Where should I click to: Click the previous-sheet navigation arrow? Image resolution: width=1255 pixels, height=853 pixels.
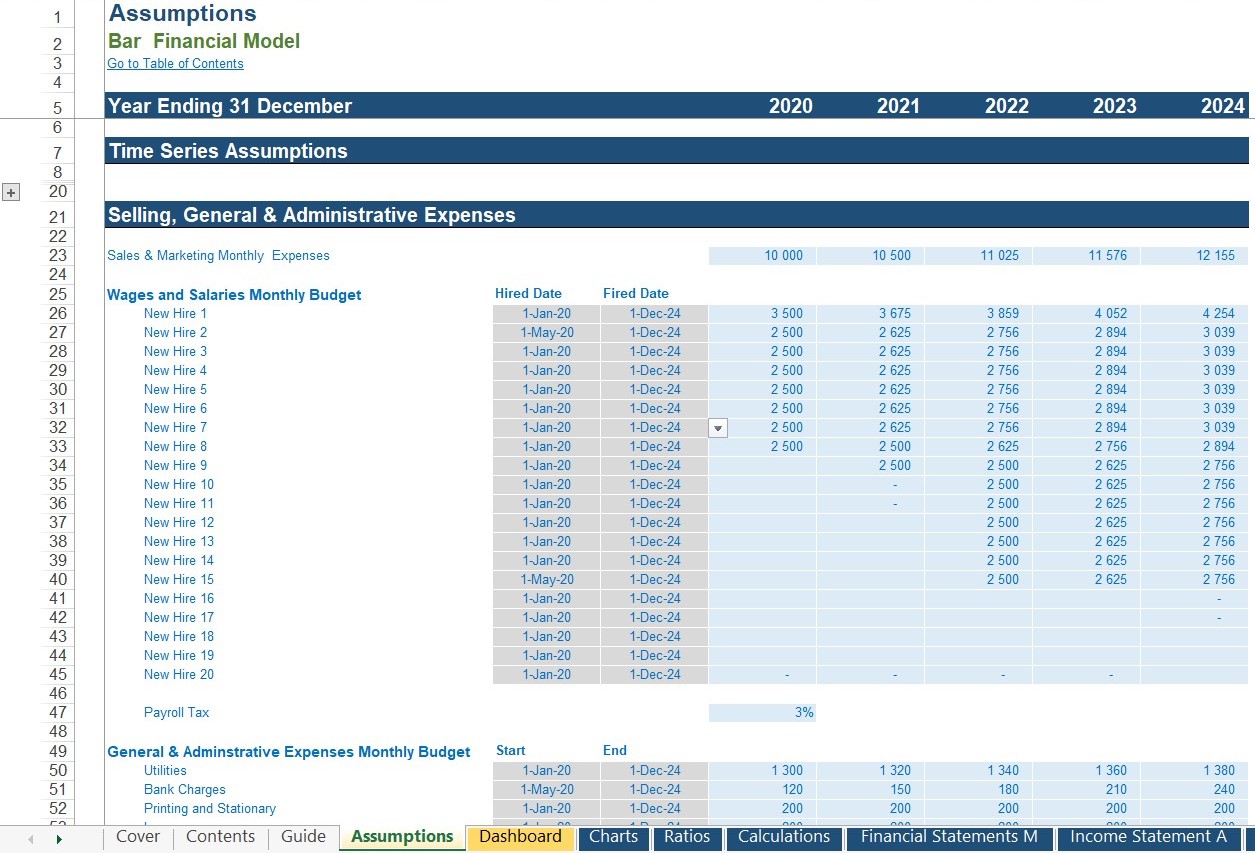pyautogui.click(x=29, y=839)
